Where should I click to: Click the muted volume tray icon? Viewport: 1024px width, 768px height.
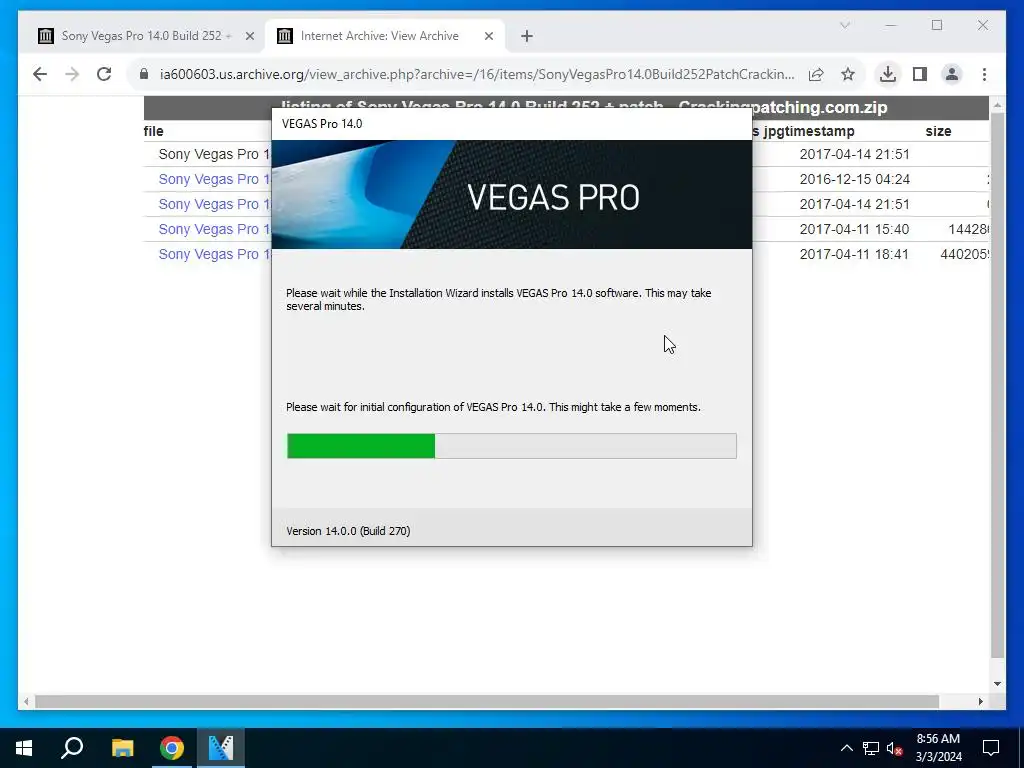895,748
